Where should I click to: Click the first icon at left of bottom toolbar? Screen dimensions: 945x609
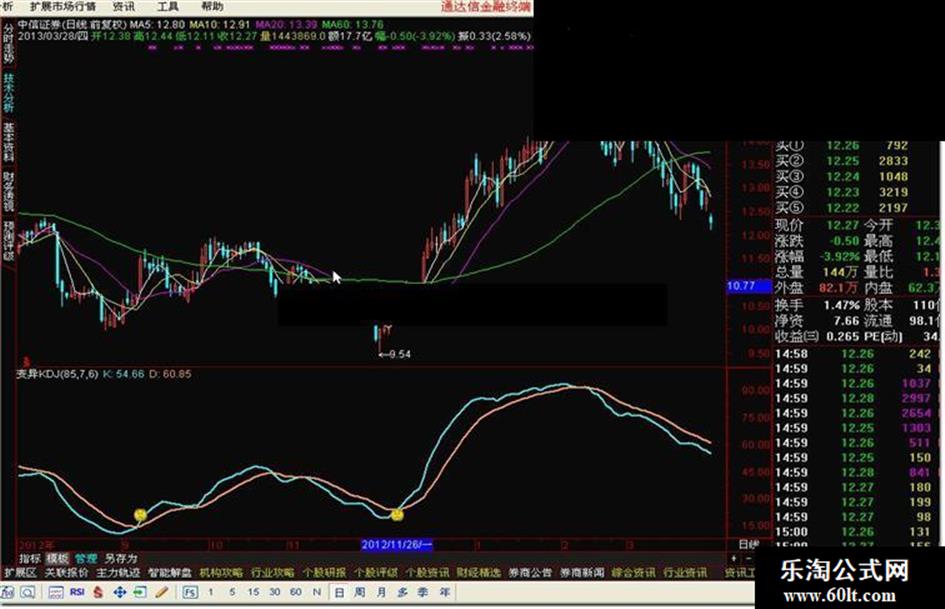click(8, 592)
